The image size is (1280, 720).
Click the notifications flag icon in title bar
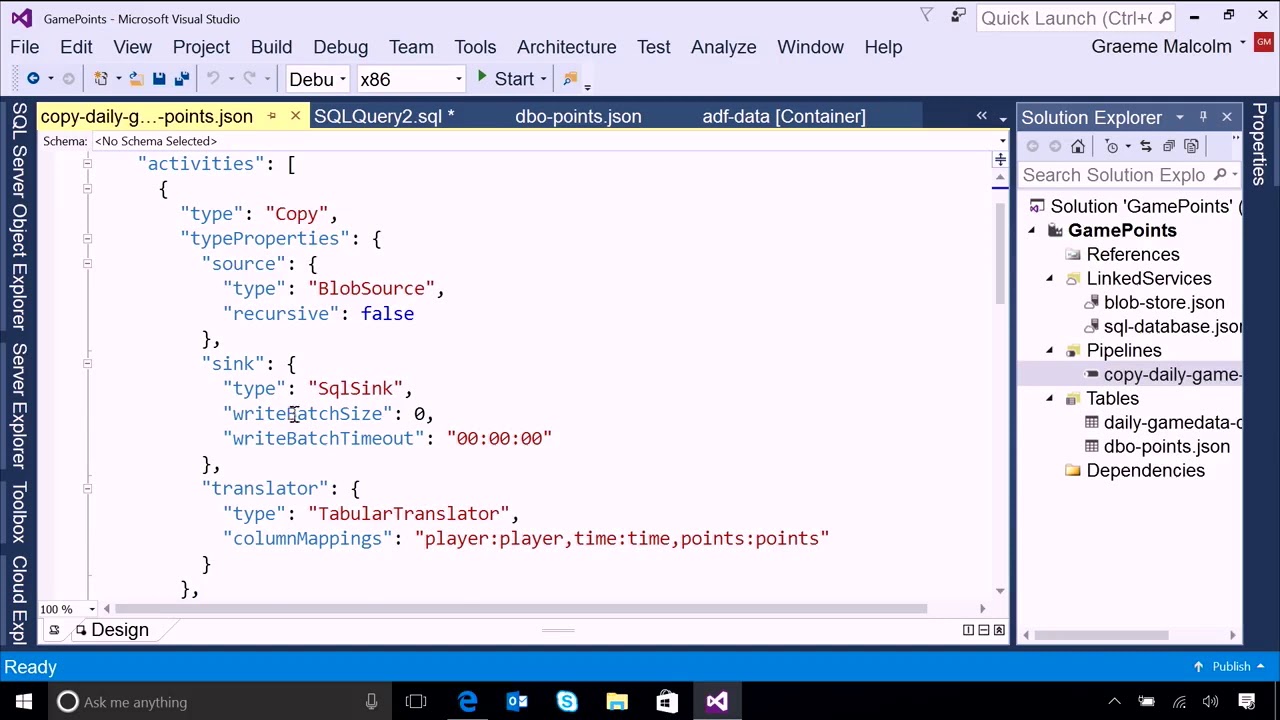click(927, 15)
